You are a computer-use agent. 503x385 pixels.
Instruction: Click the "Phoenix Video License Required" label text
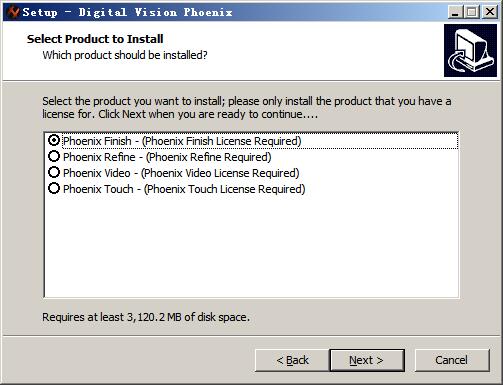(220, 173)
